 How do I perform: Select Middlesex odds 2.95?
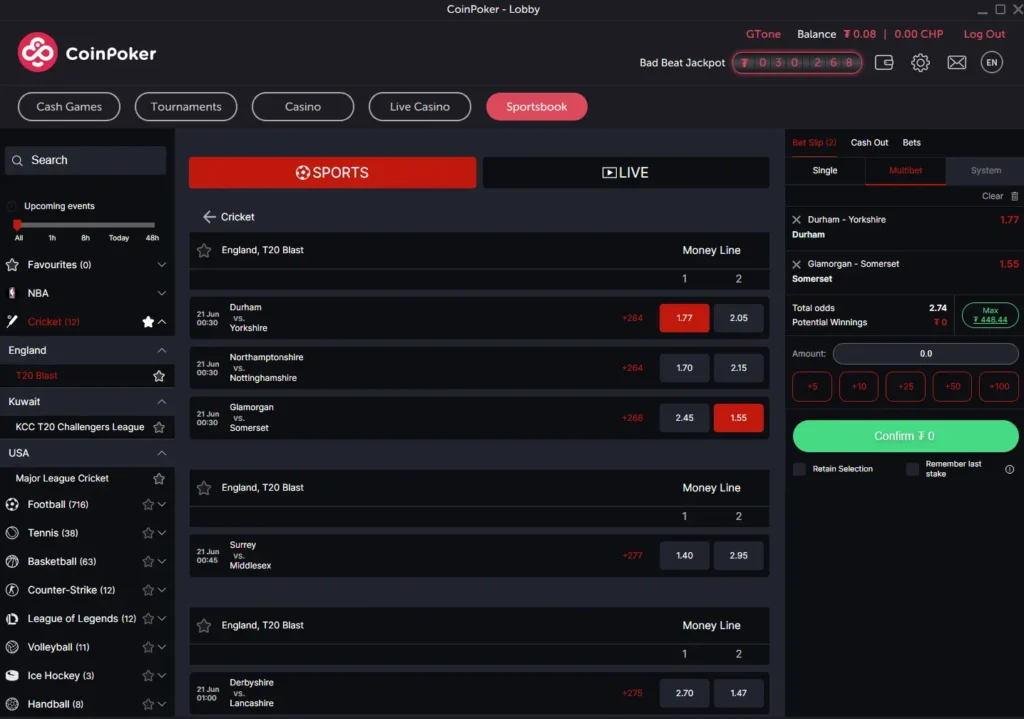(x=738, y=556)
